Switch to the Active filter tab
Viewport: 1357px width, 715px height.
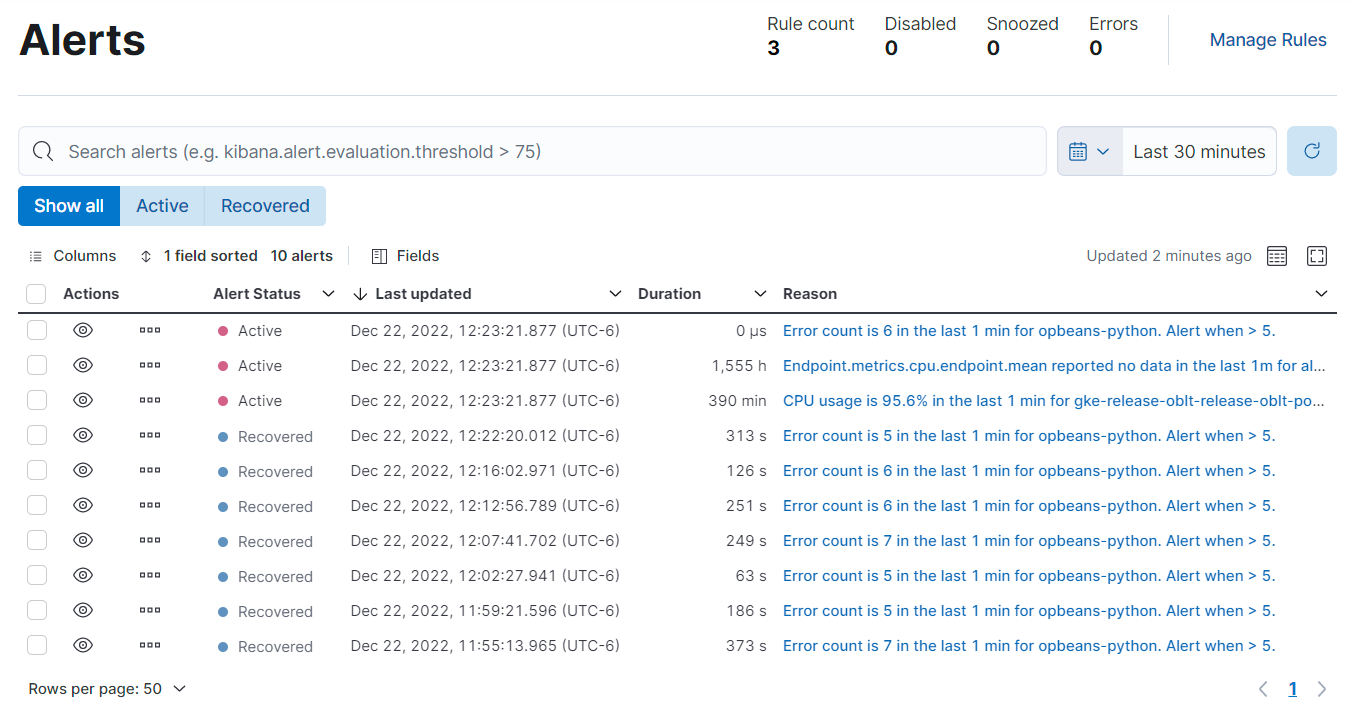tap(162, 206)
